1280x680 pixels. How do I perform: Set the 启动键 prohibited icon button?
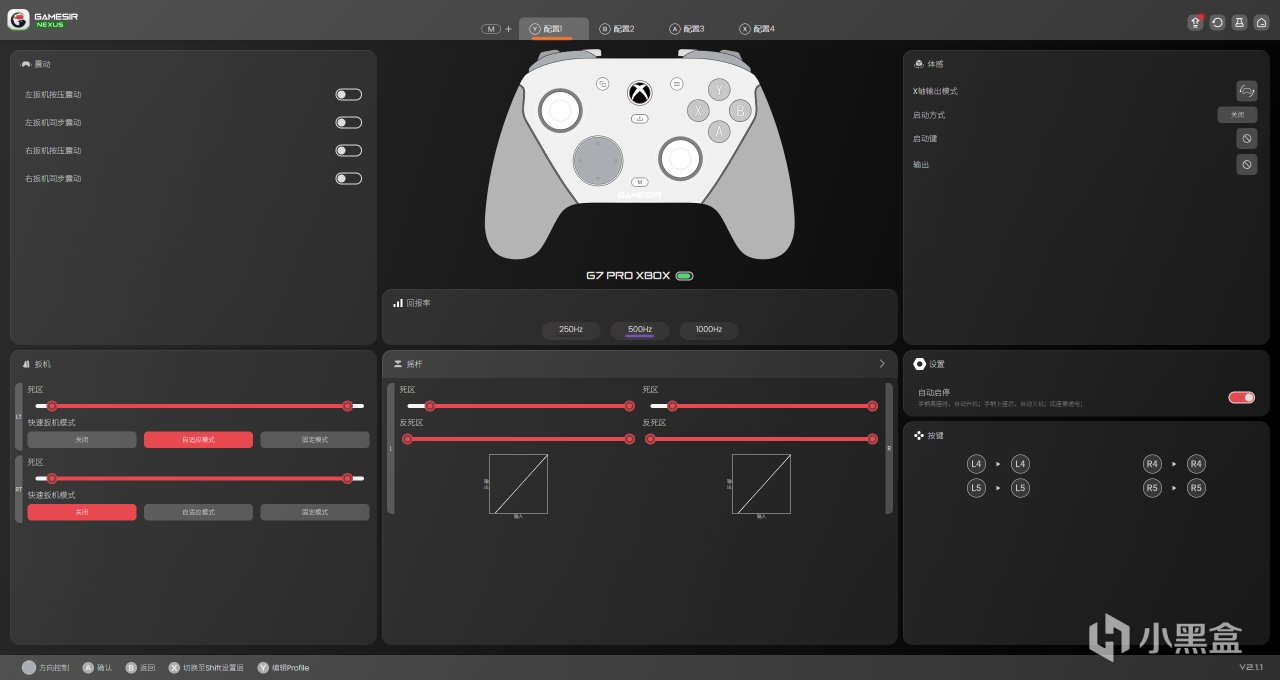coord(1246,139)
